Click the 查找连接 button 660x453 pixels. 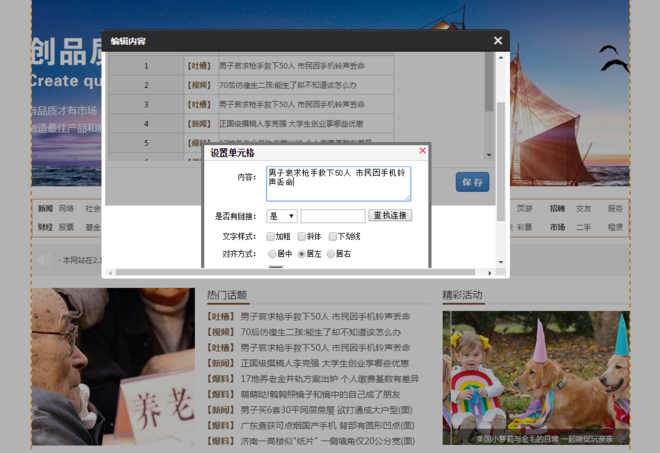pyautogui.click(x=390, y=215)
